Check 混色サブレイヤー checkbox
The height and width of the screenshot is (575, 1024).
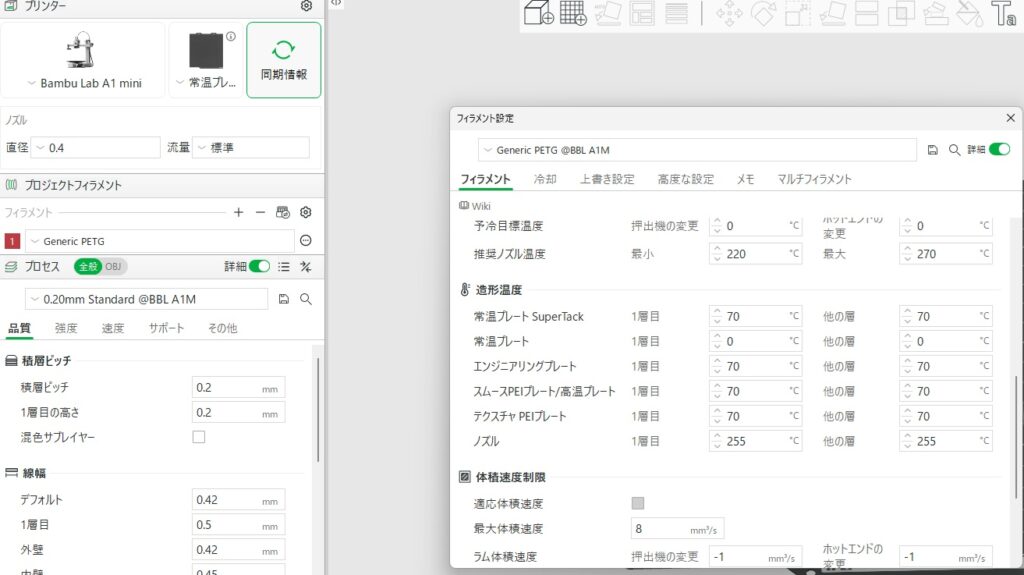coord(199,437)
